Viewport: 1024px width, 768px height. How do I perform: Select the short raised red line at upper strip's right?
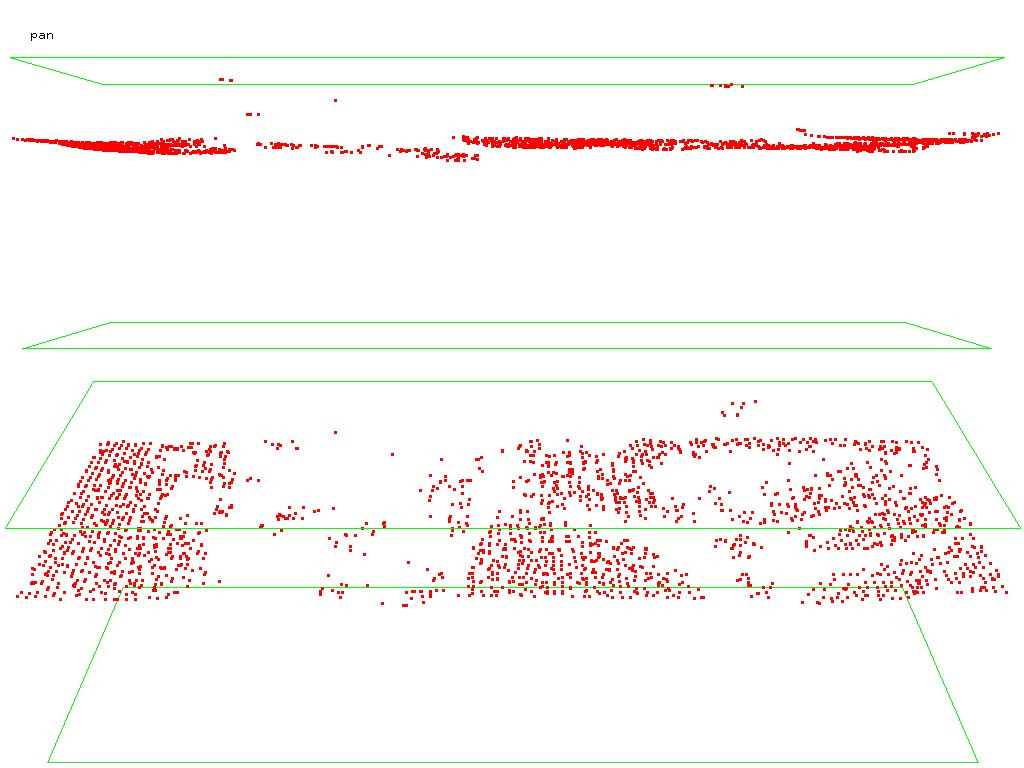click(830, 133)
